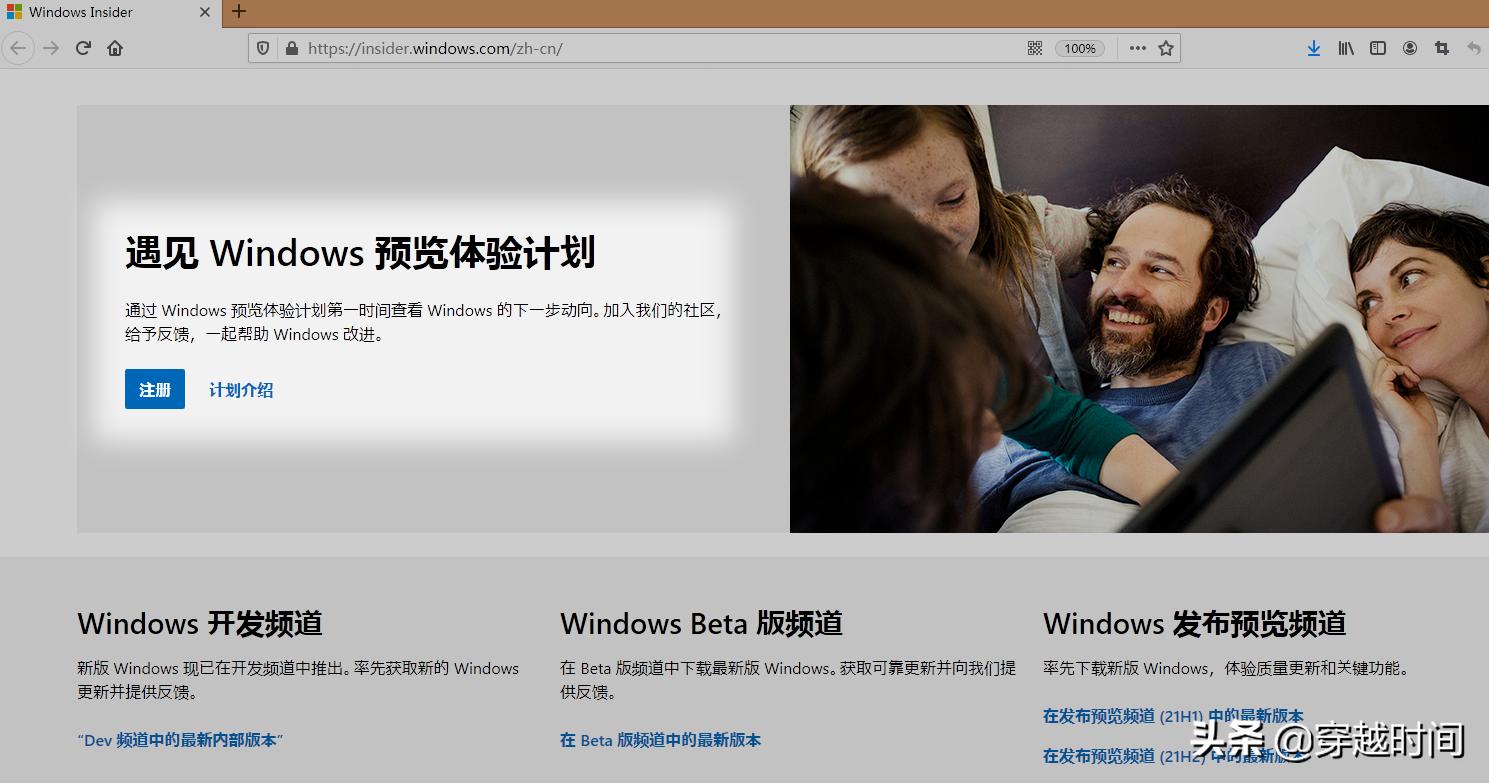Toggle the browser sidebar icon

tap(1378, 47)
